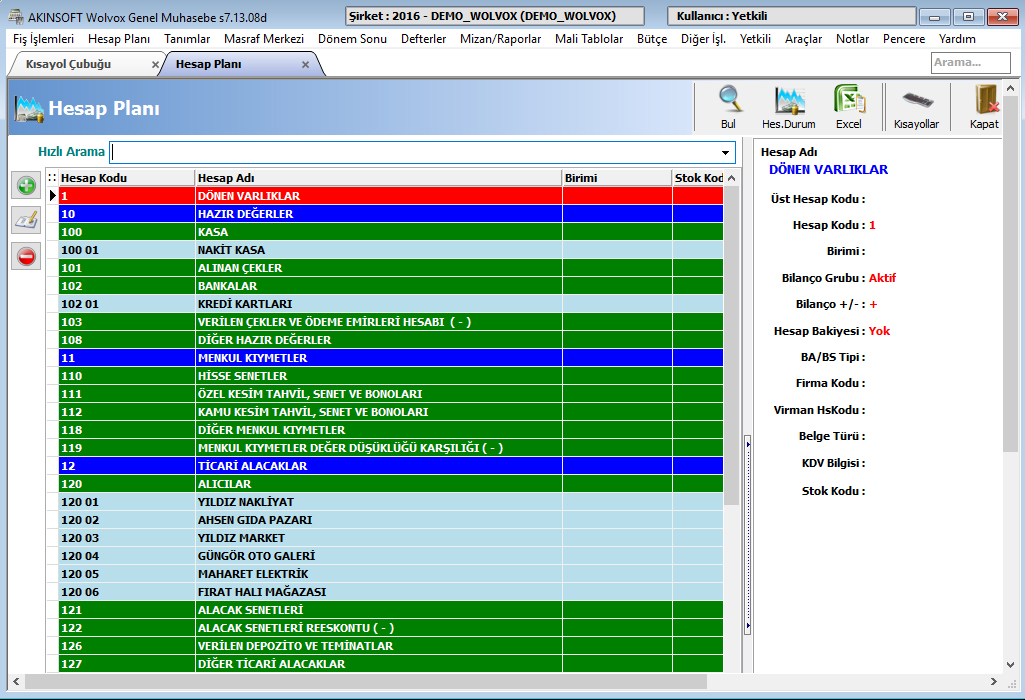Select the FIRAT HALI MAĞAZASI row

click(x=391, y=592)
